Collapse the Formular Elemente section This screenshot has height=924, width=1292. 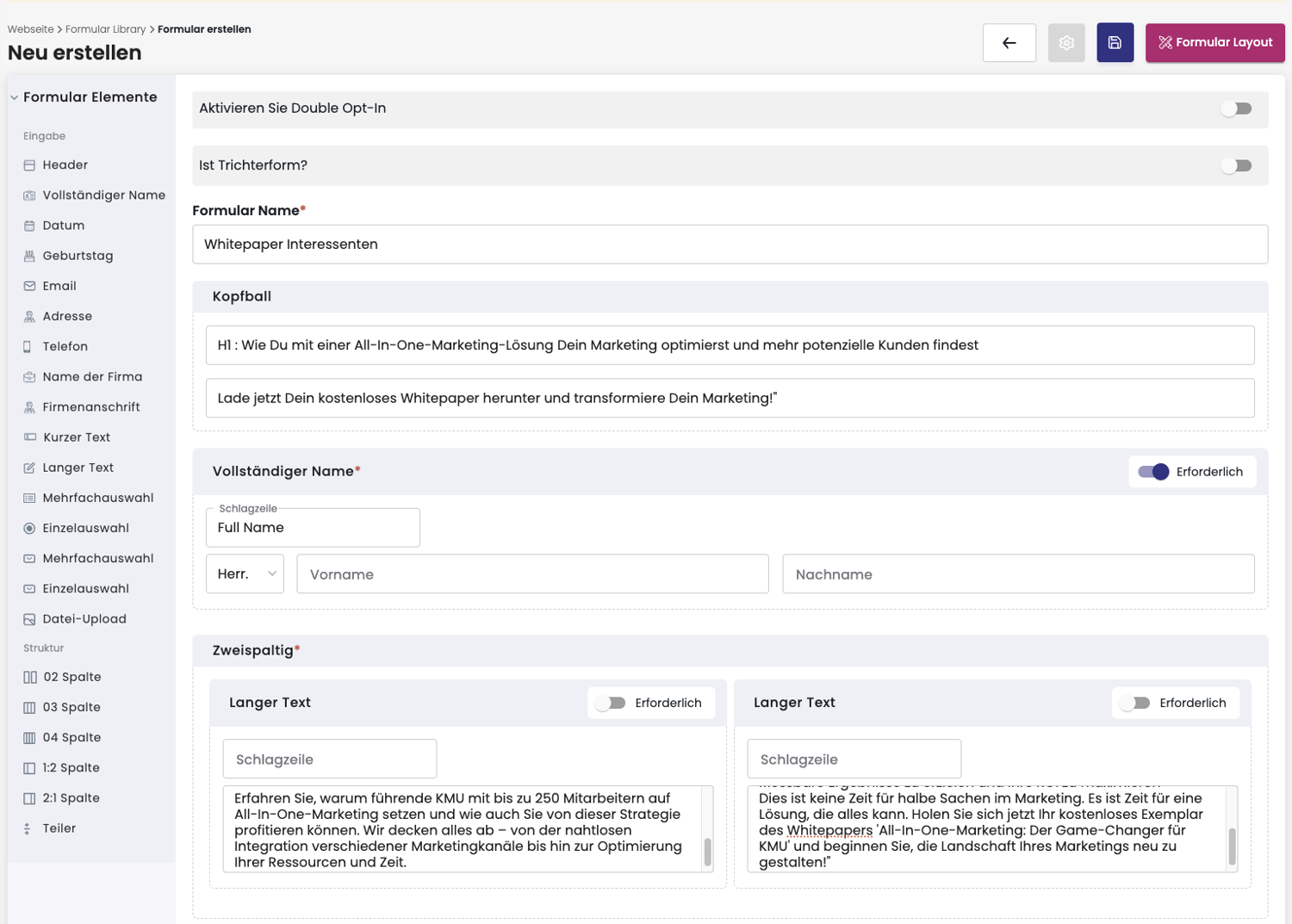pos(15,97)
